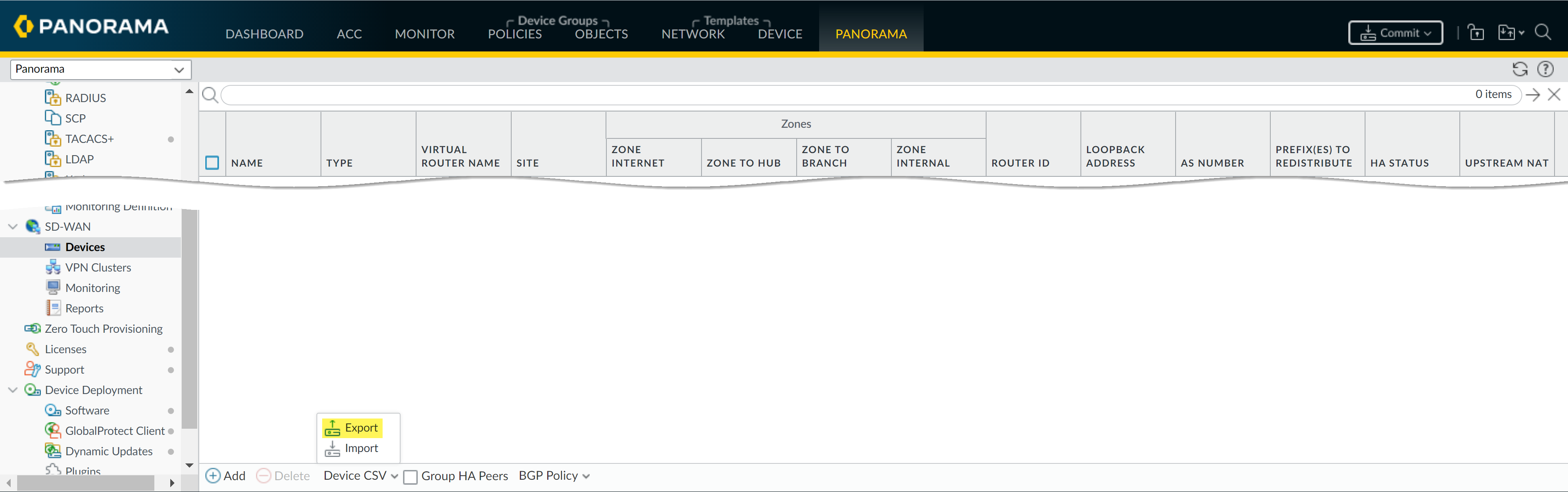Open Zero Touch Provisioning node
Image resolution: width=1568 pixels, height=492 pixels.
[x=103, y=329]
